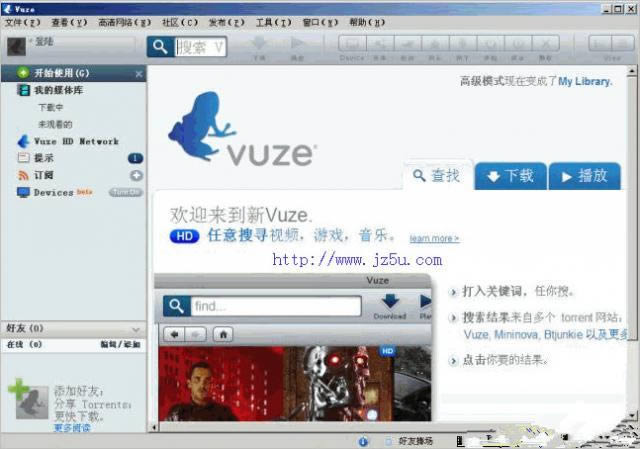Viewport: 640px width, 449px height.
Task: Open the 更多阅读 link
Action: [x=72, y=427]
